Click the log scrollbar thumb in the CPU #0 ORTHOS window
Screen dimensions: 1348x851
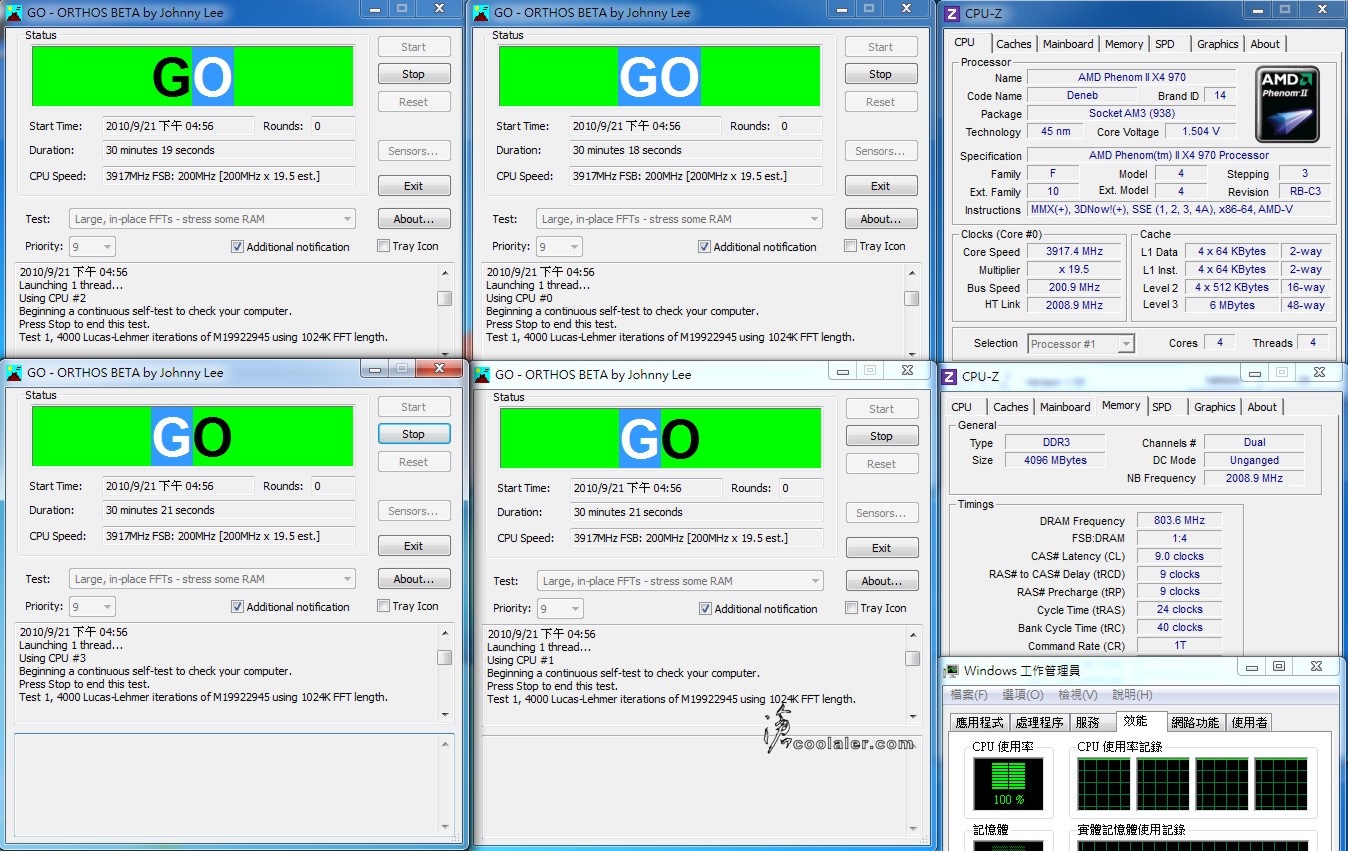tap(911, 298)
